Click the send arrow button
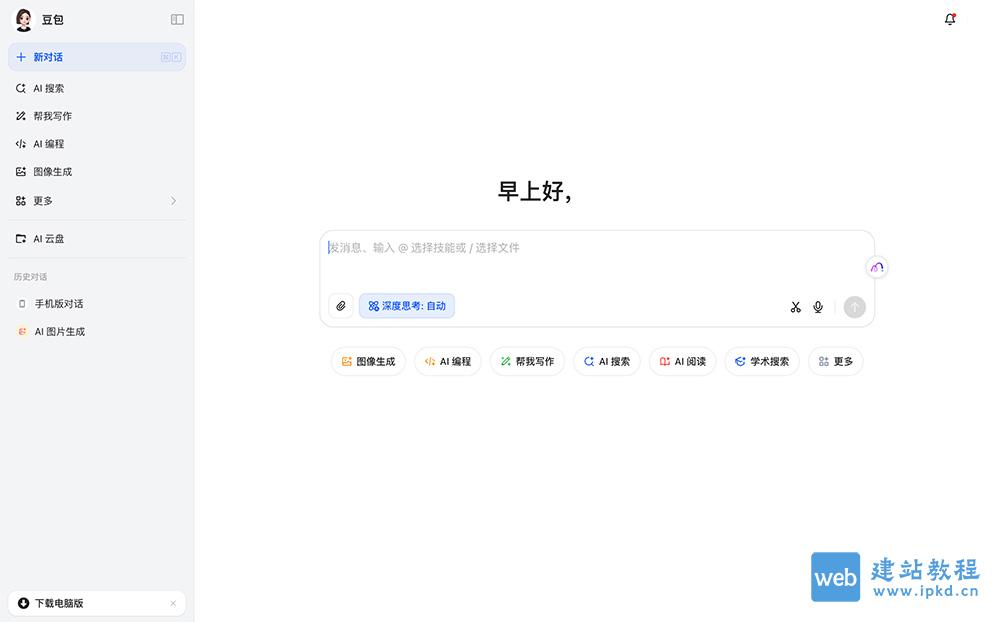This screenshot has height=622, width=1000. [x=855, y=307]
